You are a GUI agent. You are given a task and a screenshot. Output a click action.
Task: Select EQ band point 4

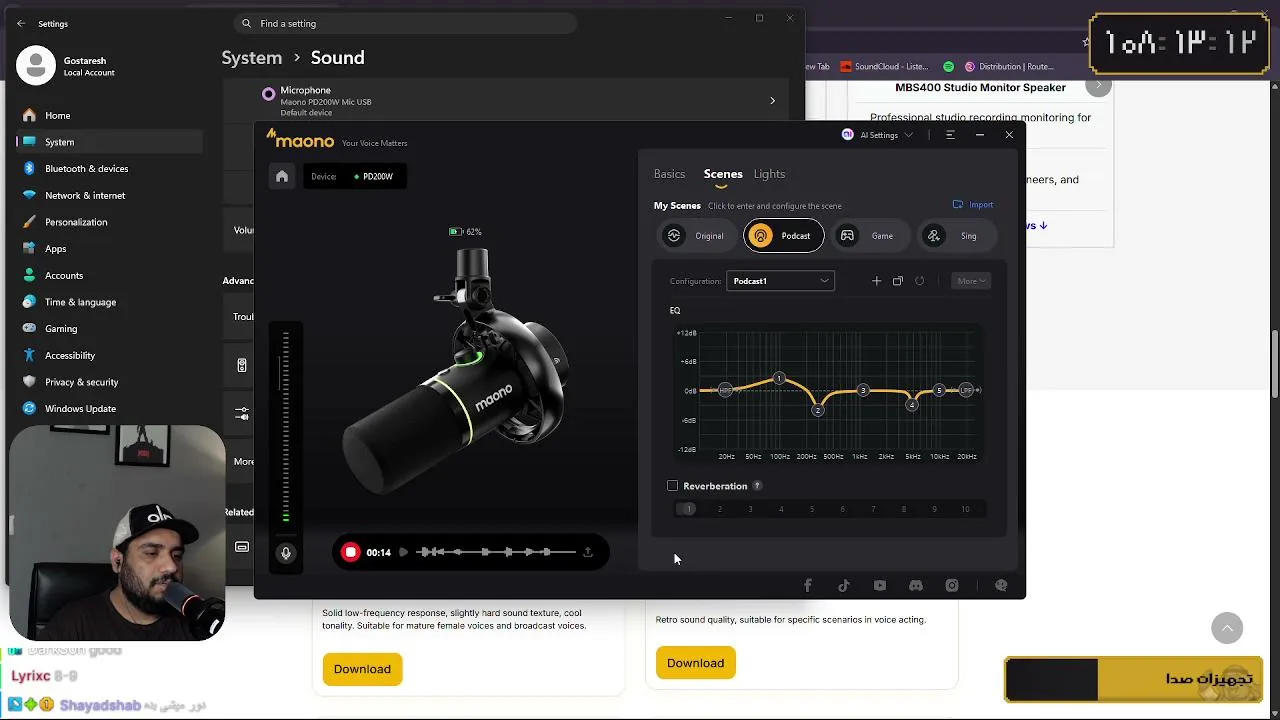(x=911, y=404)
